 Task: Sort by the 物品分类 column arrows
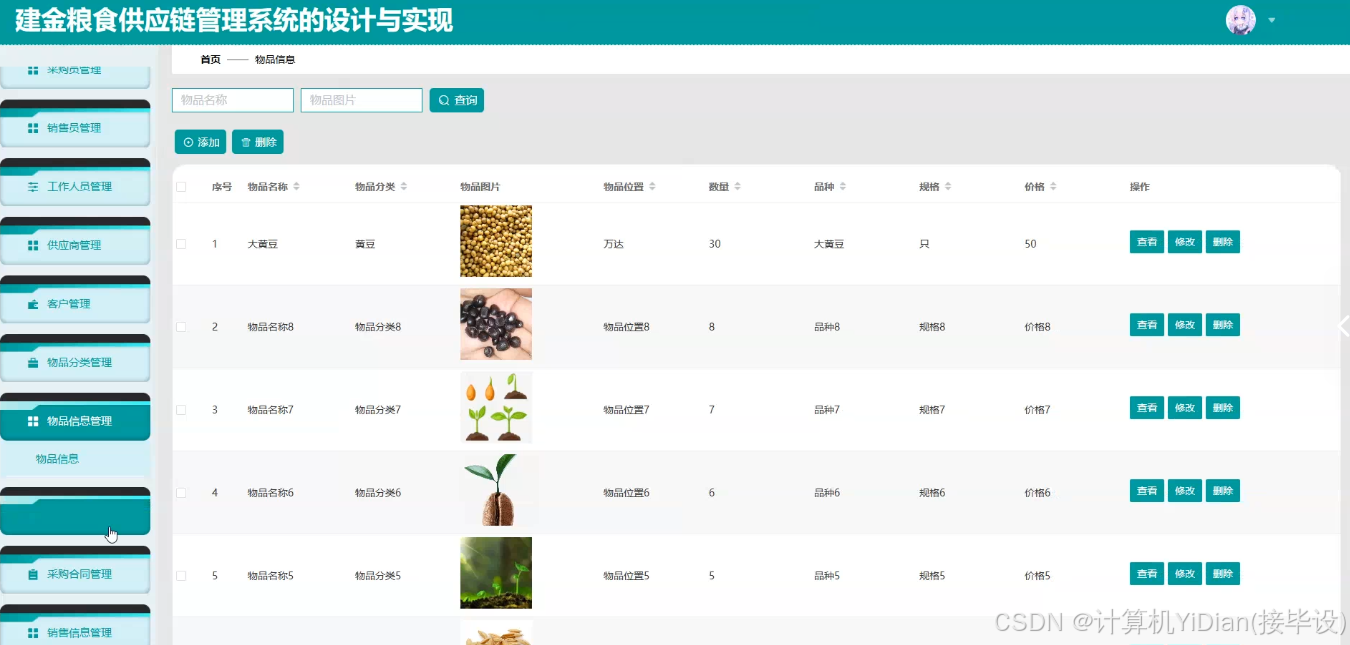coord(403,187)
